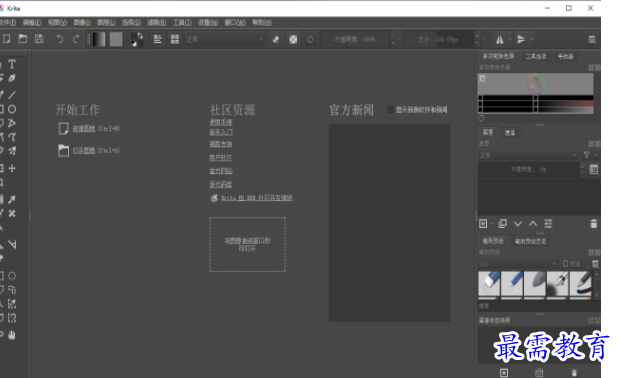
Task: Open the brush preset tag dropdown
Action: click(518, 264)
